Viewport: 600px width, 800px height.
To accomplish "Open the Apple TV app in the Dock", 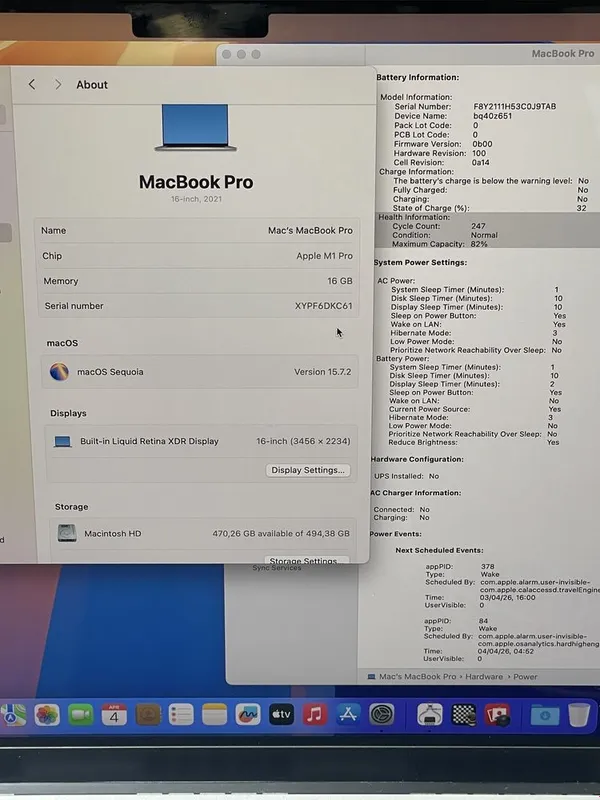I will pyautogui.click(x=281, y=715).
